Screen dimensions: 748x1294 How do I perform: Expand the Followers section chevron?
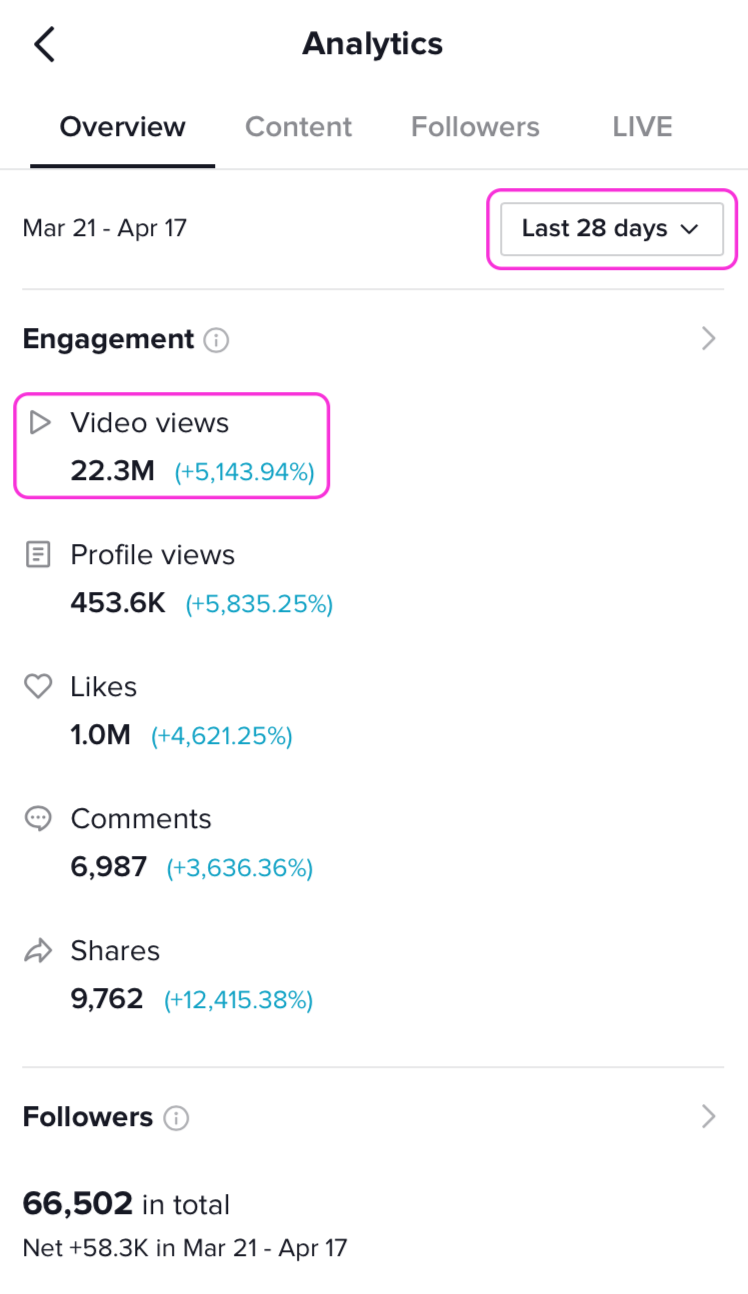coord(709,1117)
